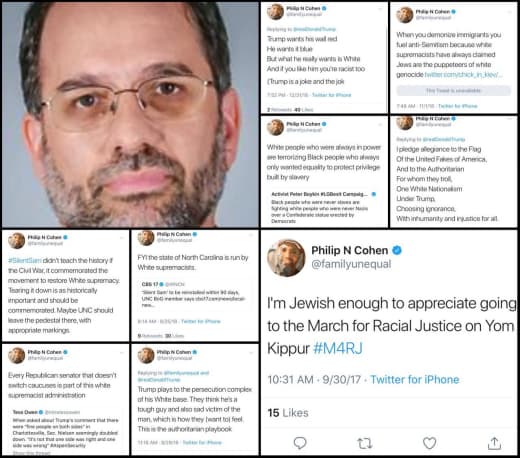Open the #SilentSam hashtag link

coord(25,260)
